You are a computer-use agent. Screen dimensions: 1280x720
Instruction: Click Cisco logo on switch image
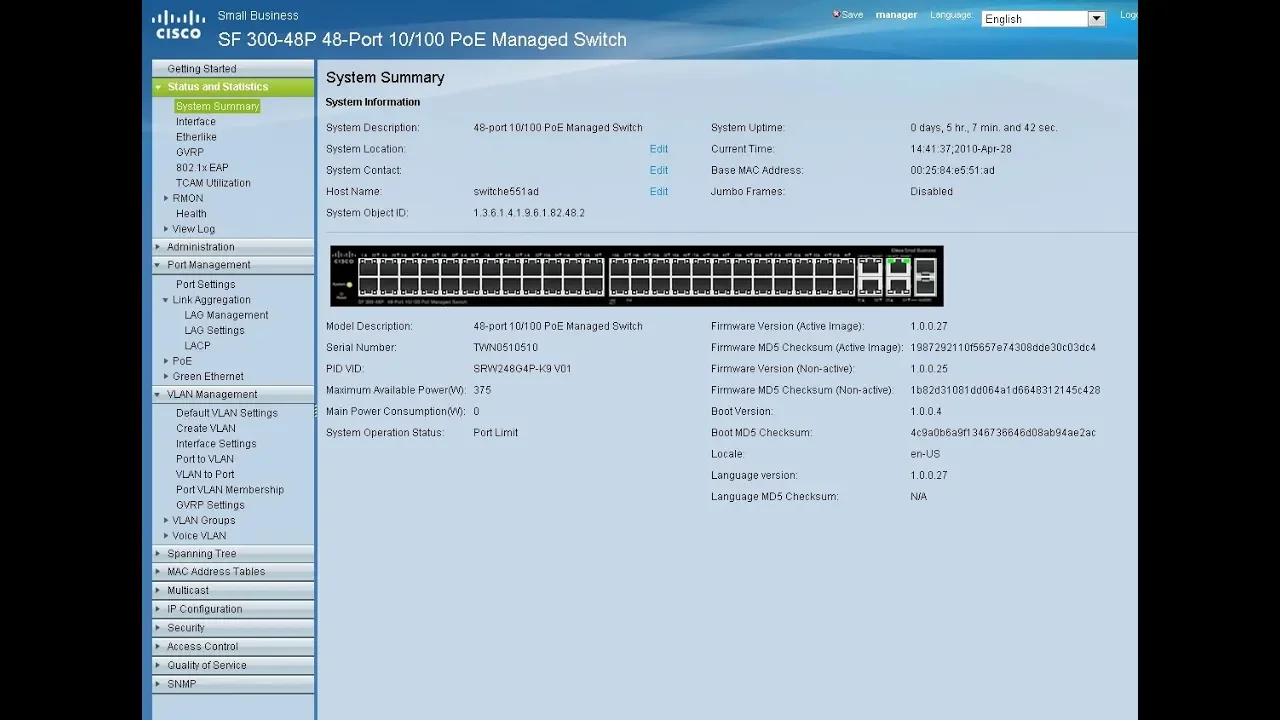point(344,257)
